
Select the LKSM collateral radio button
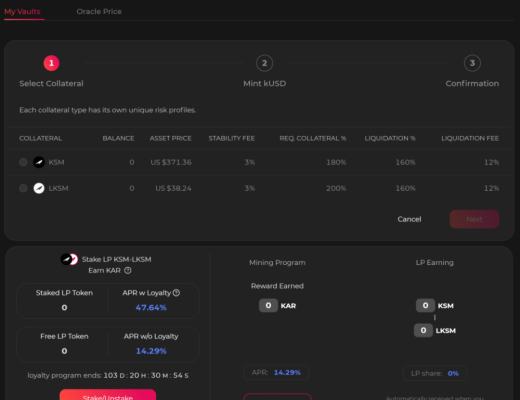coord(23,188)
